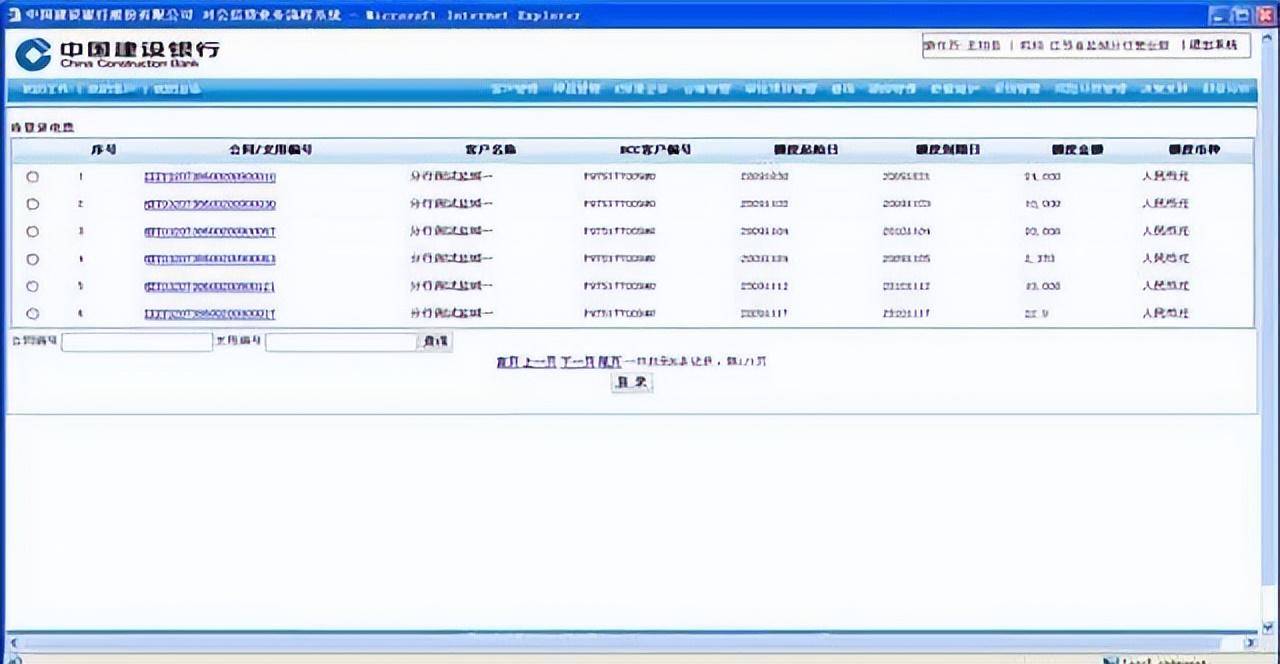This screenshot has height=664, width=1280.
Task: Open the contract number link in the last row
Action: 210,314
